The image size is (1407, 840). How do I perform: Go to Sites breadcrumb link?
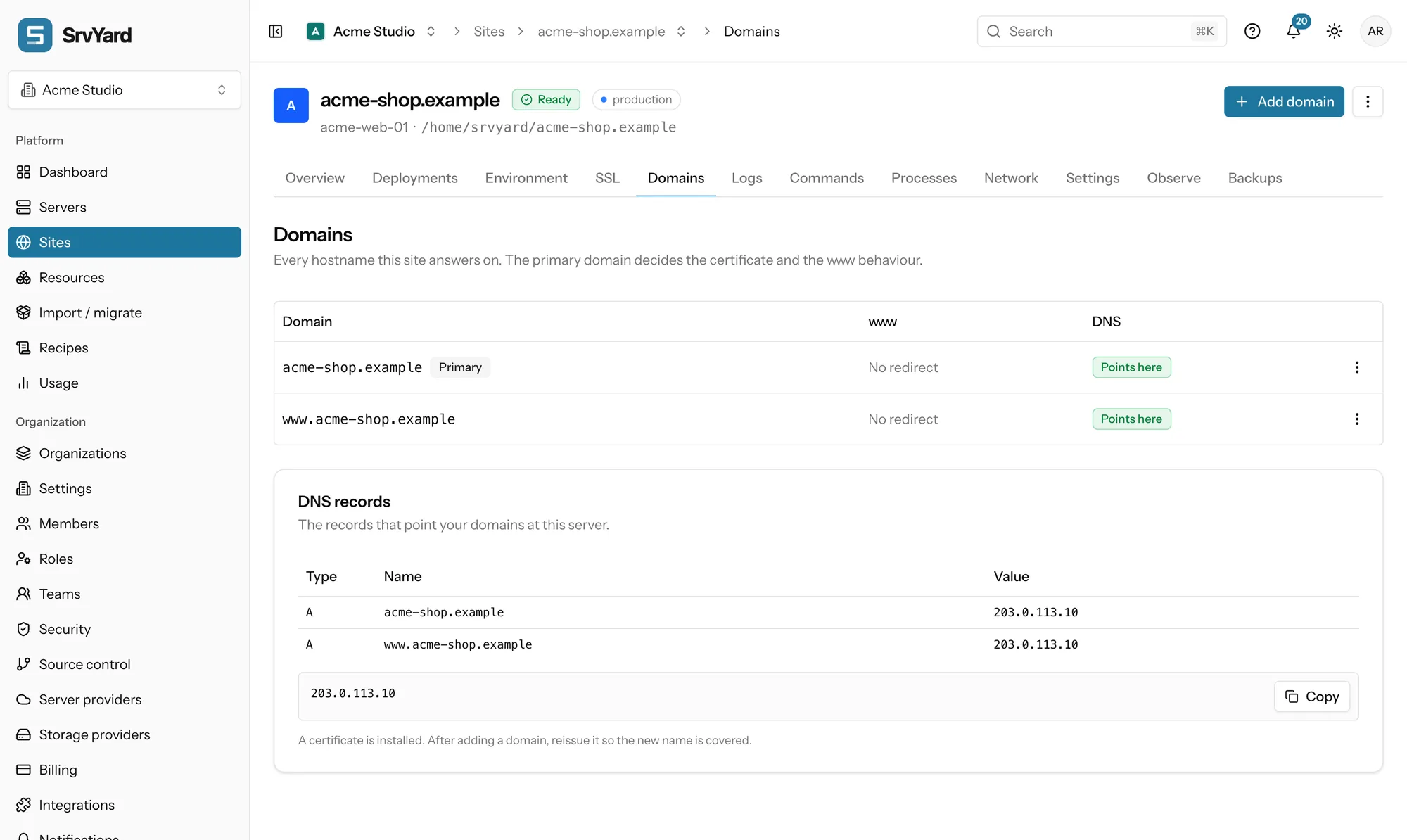[x=489, y=32]
